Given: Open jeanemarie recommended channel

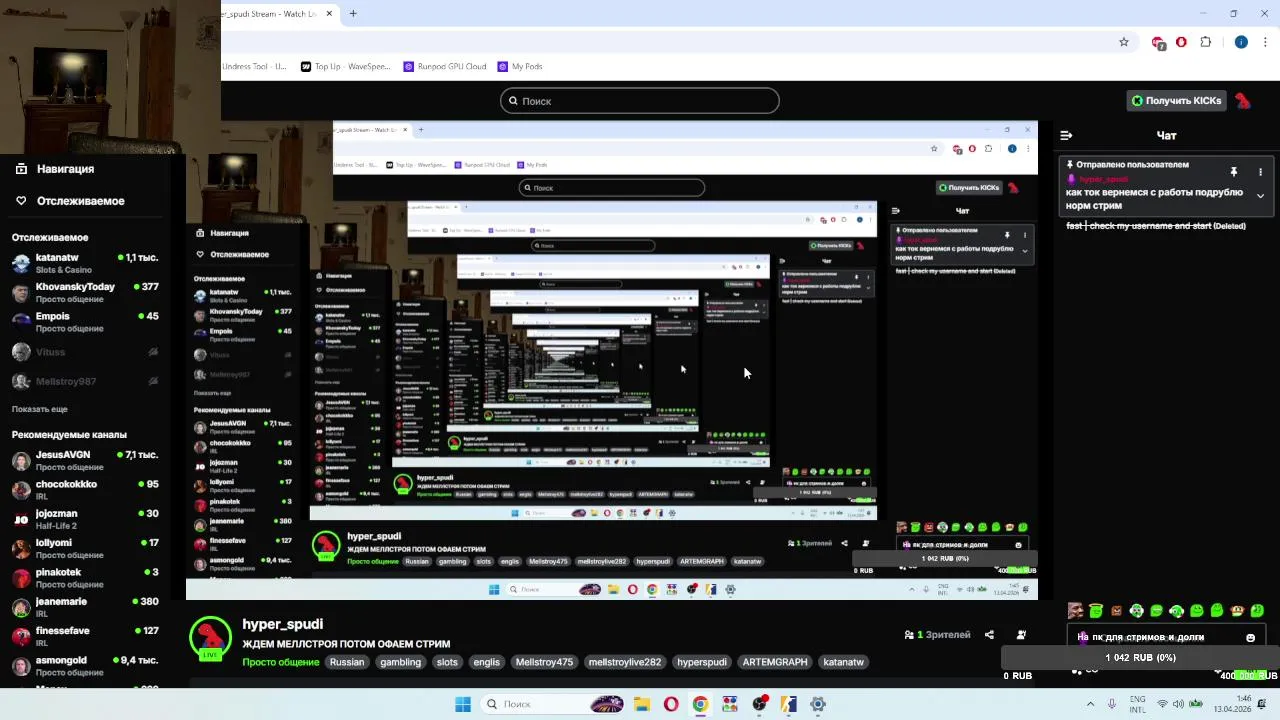Looking at the screenshot, I should click(85, 607).
